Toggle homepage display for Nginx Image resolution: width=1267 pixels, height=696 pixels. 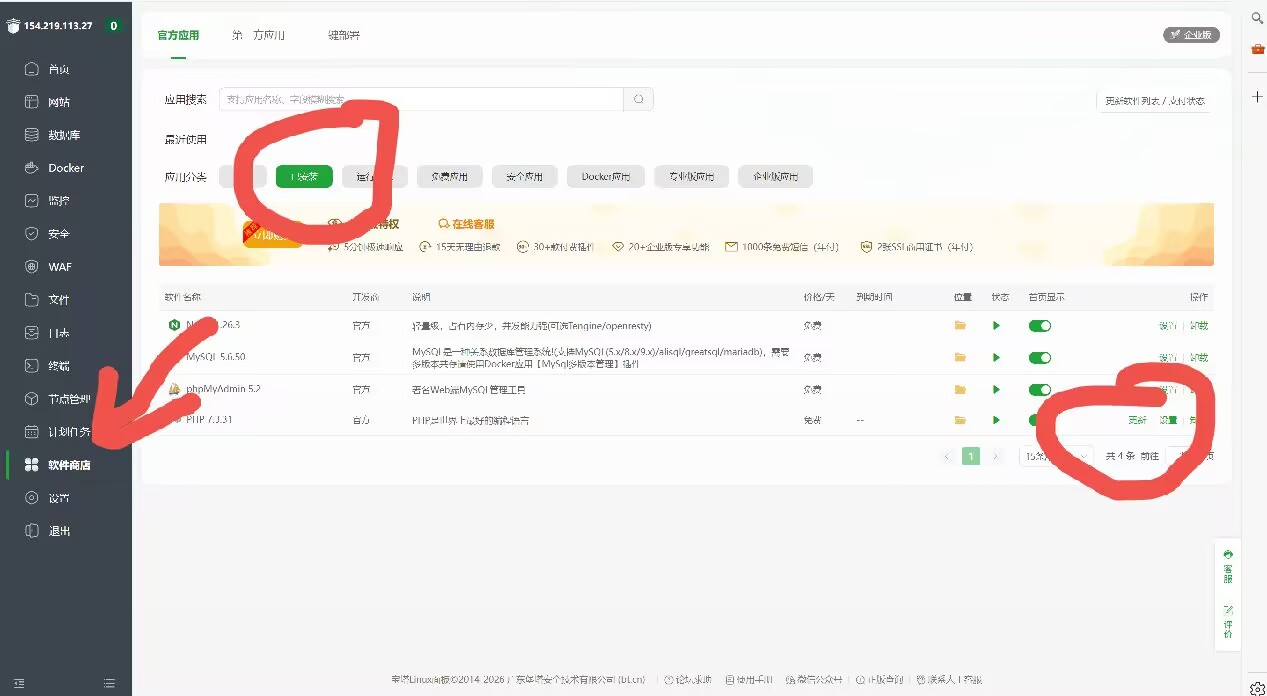[x=1039, y=325]
